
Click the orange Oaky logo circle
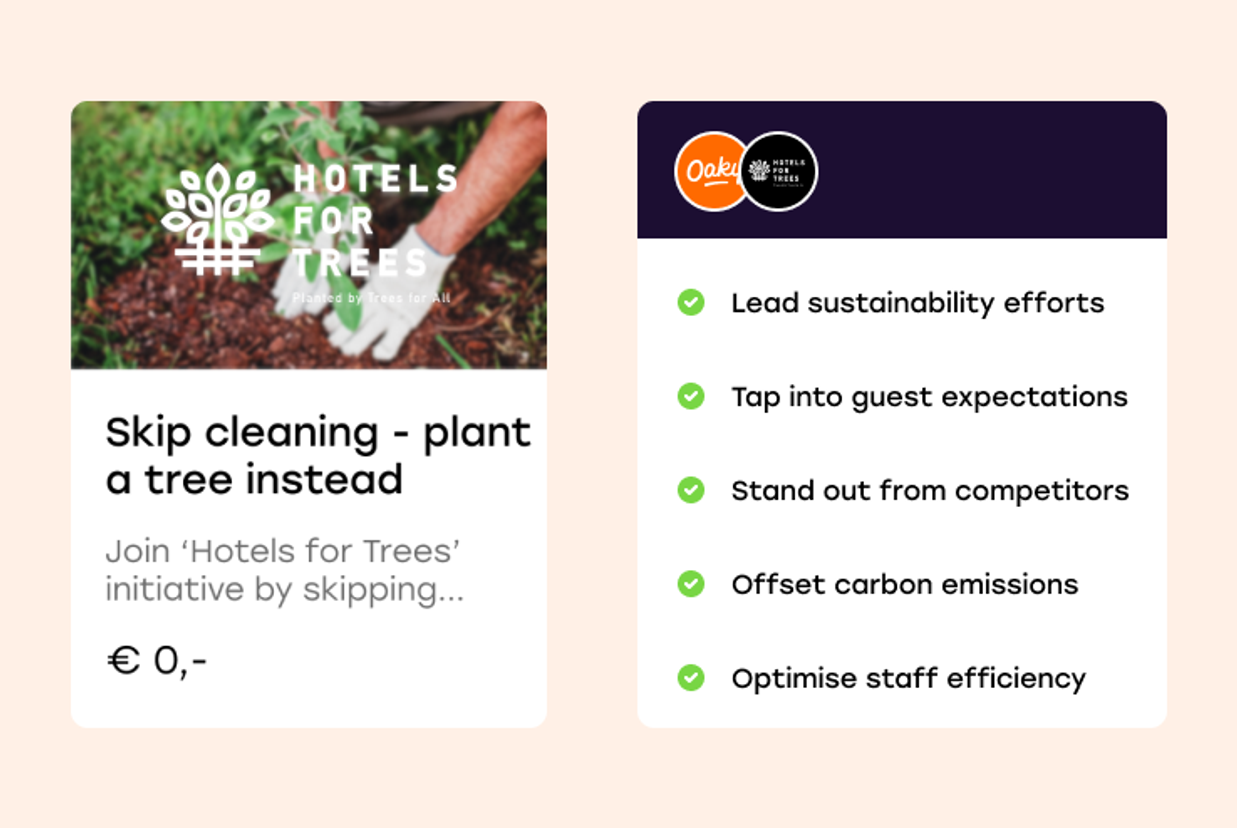click(709, 171)
